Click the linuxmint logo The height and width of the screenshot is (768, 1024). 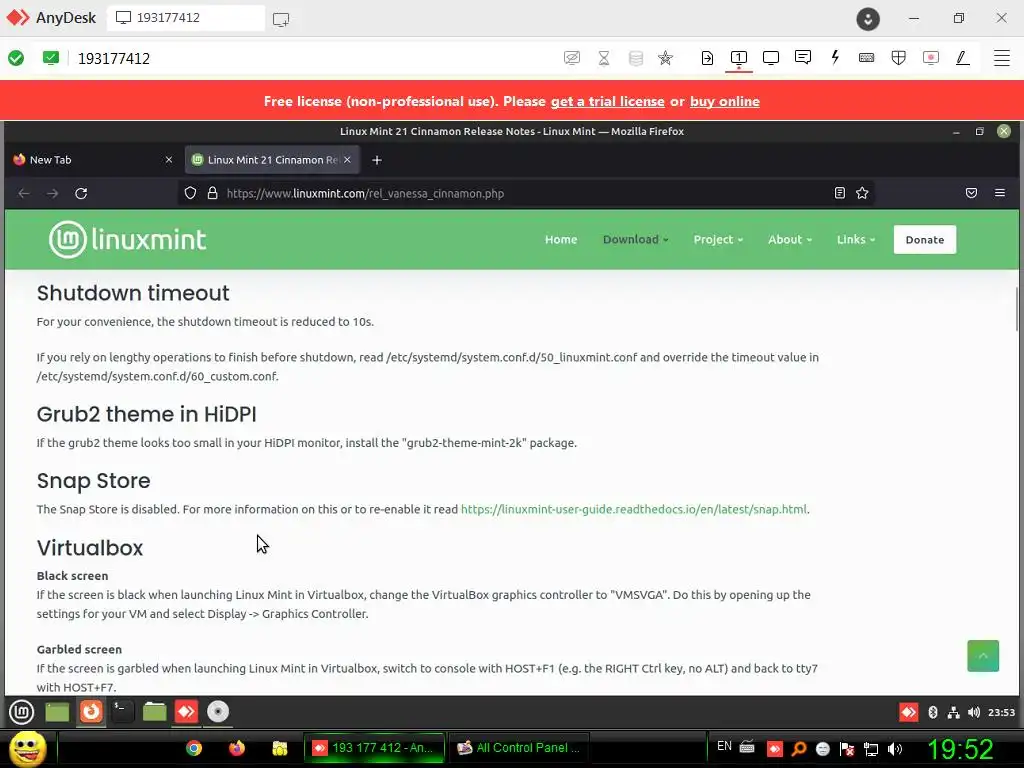pyautogui.click(x=127, y=239)
